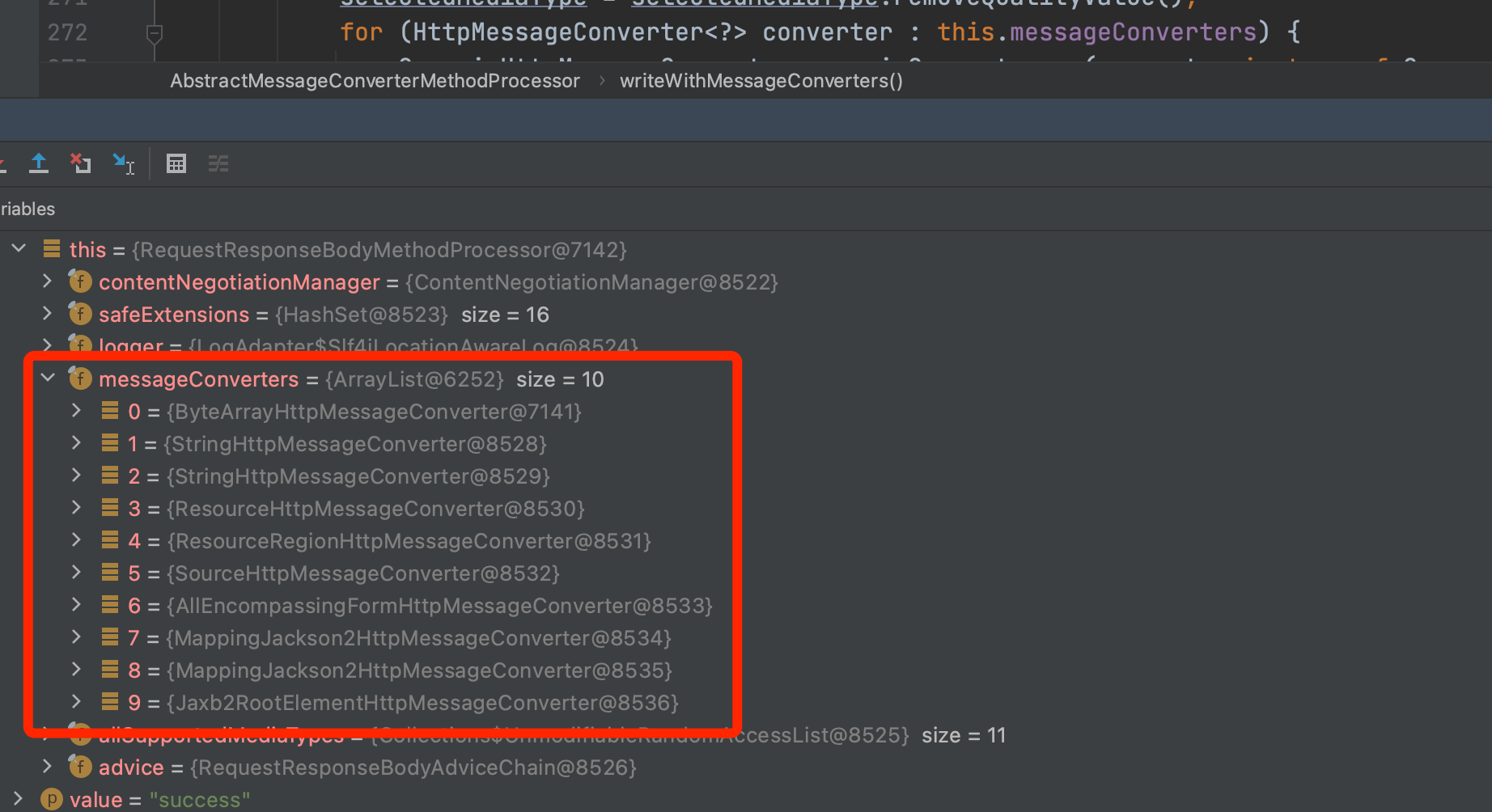
Task: Select the MappingJackson2HttpMessageConverter@8534 entry
Action: tap(746, 638)
